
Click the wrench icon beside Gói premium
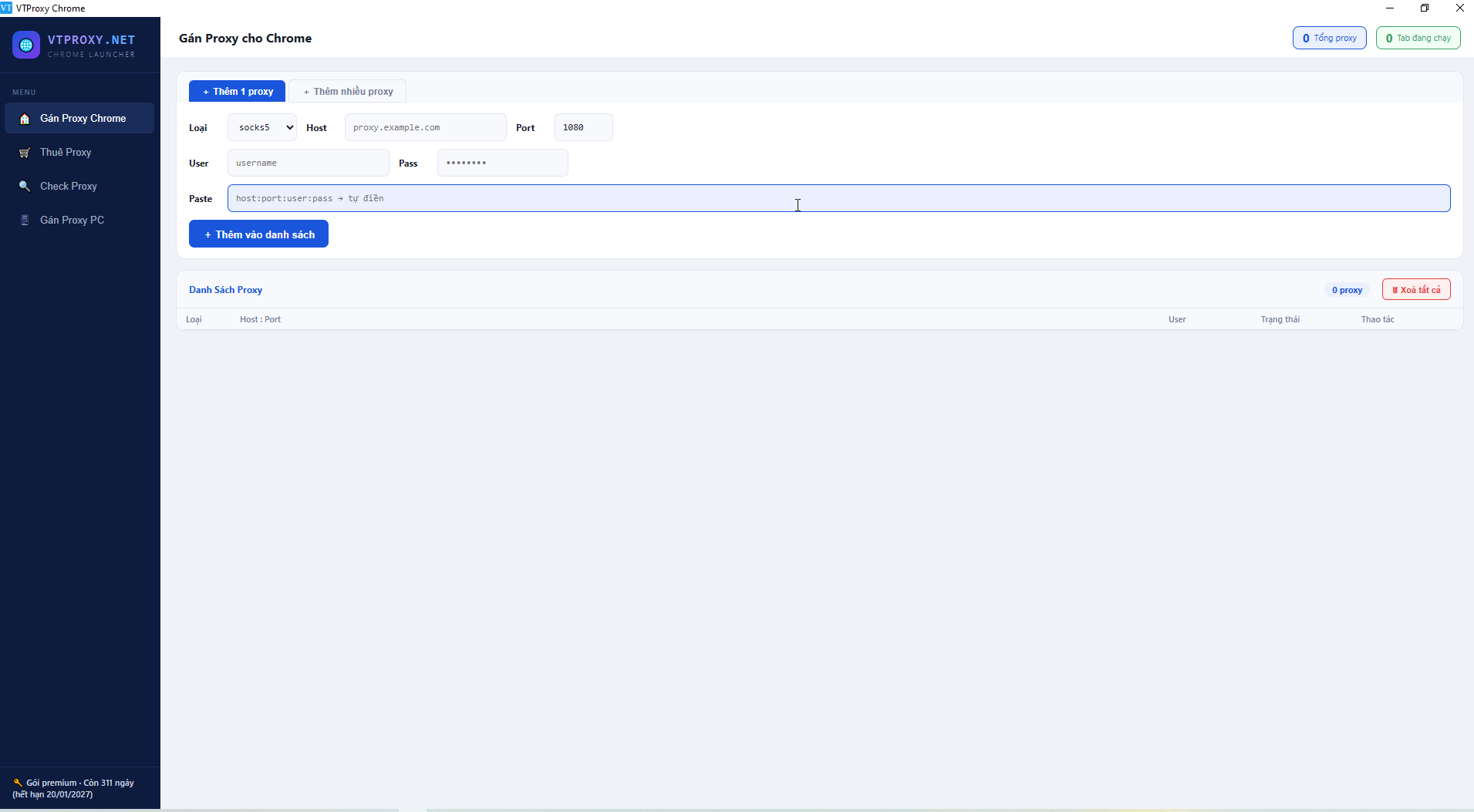coord(19,781)
